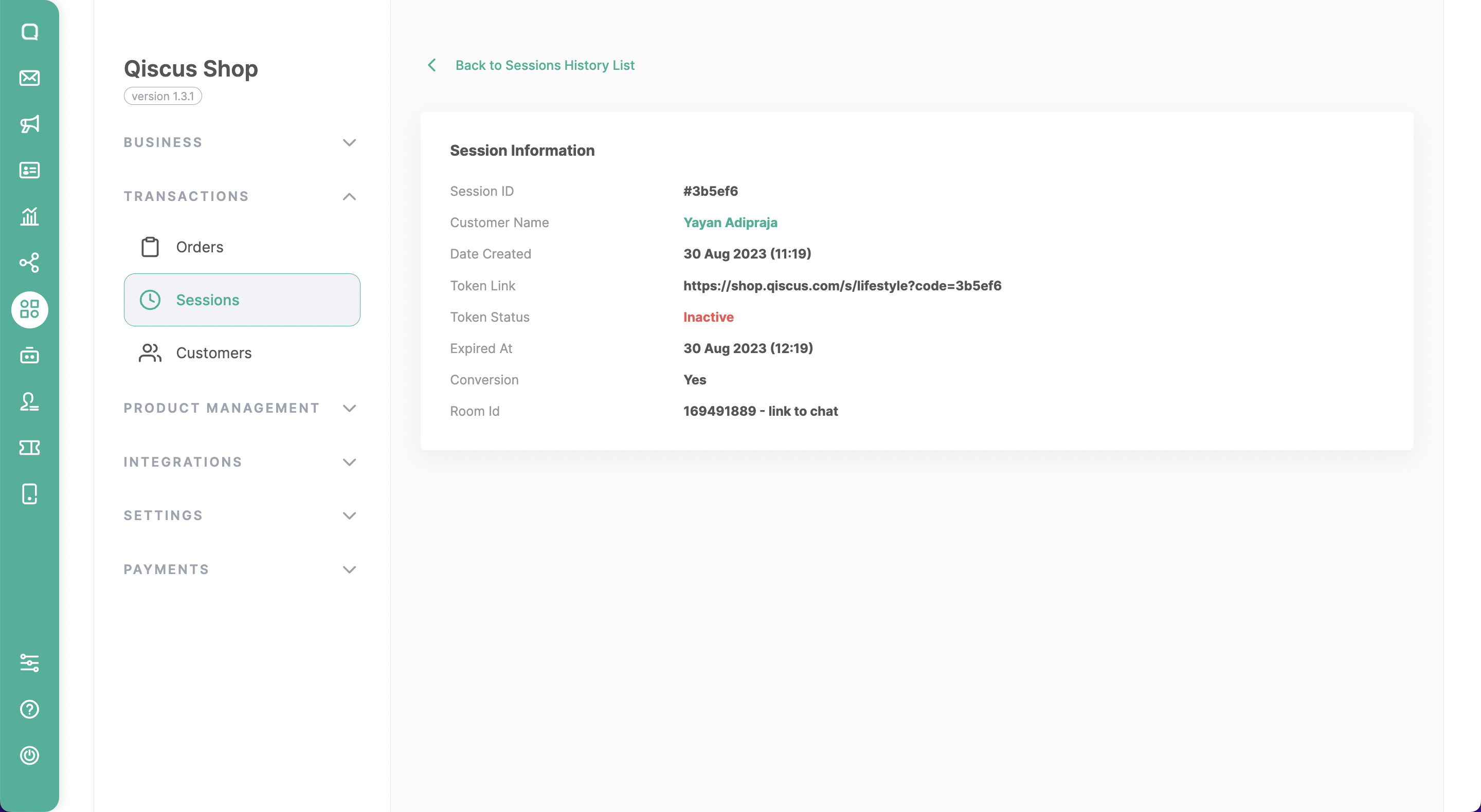Go back to Sessions History List
This screenshot has width=1481, height=812.
coord(544,65)
